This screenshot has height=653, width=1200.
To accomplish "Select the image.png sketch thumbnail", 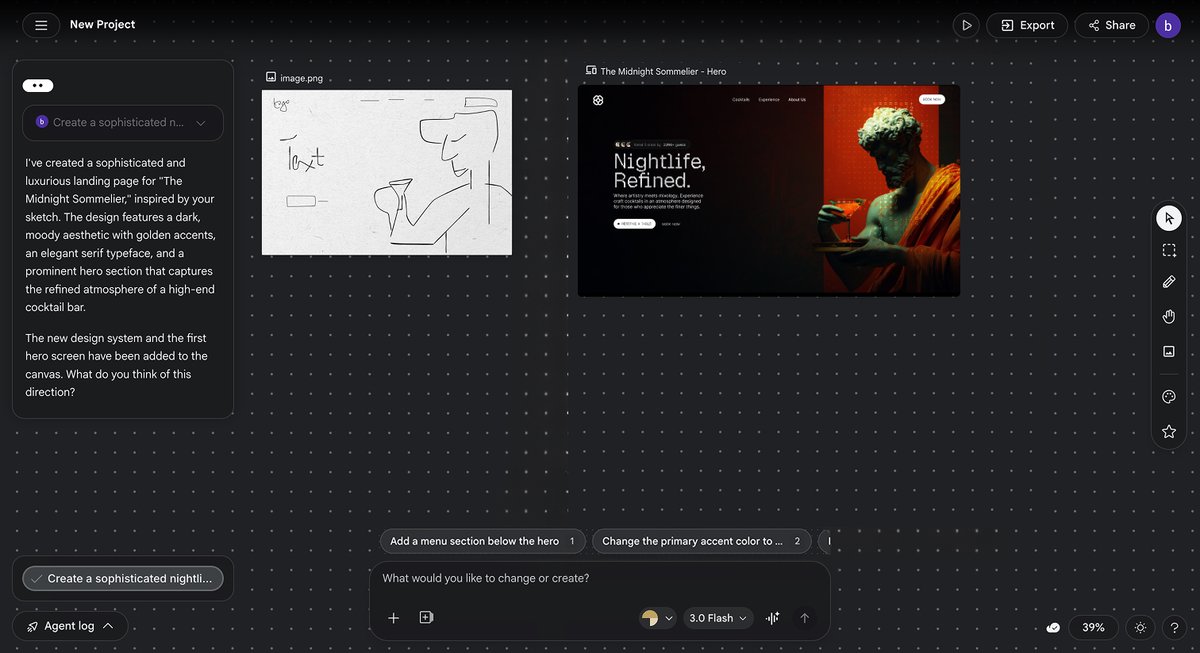I will [387, 172].
